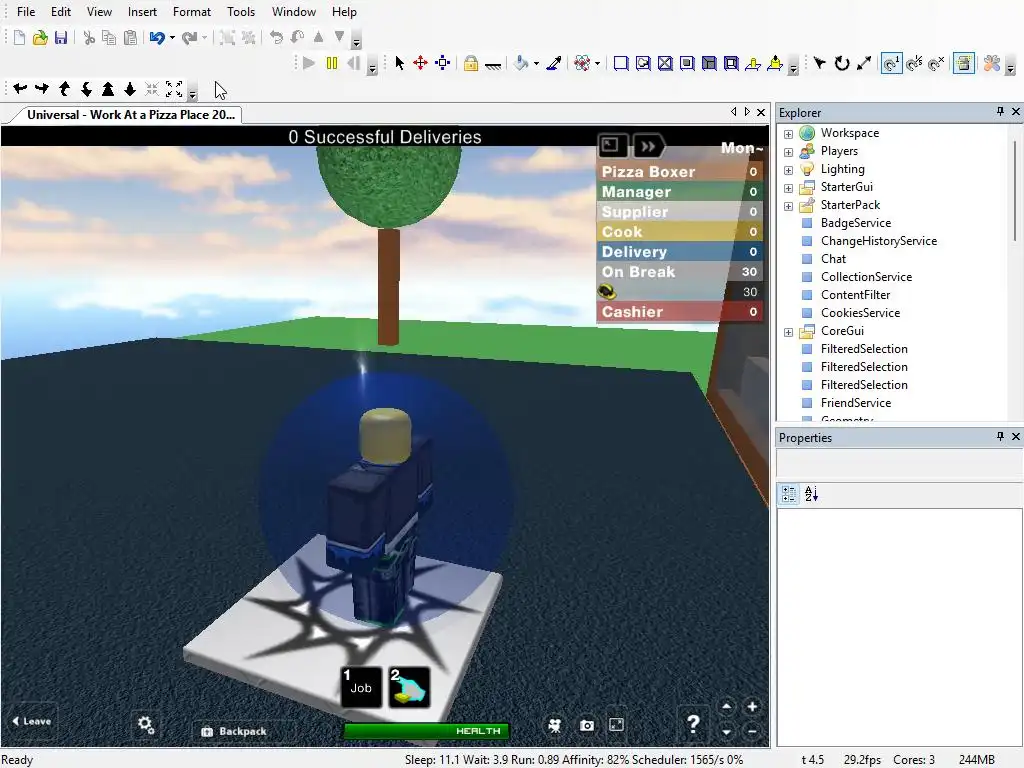Image resolution: width=1024 pixels, height=768 pixels.
Task: Pause the running simulation
Action: [x=332, y=63]
